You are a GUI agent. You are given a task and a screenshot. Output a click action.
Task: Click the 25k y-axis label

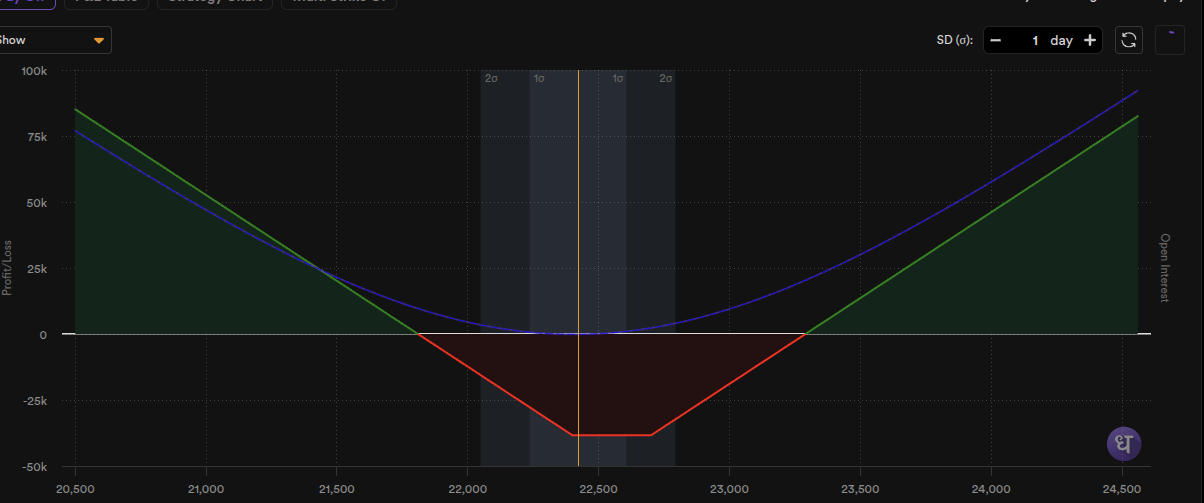37,269
